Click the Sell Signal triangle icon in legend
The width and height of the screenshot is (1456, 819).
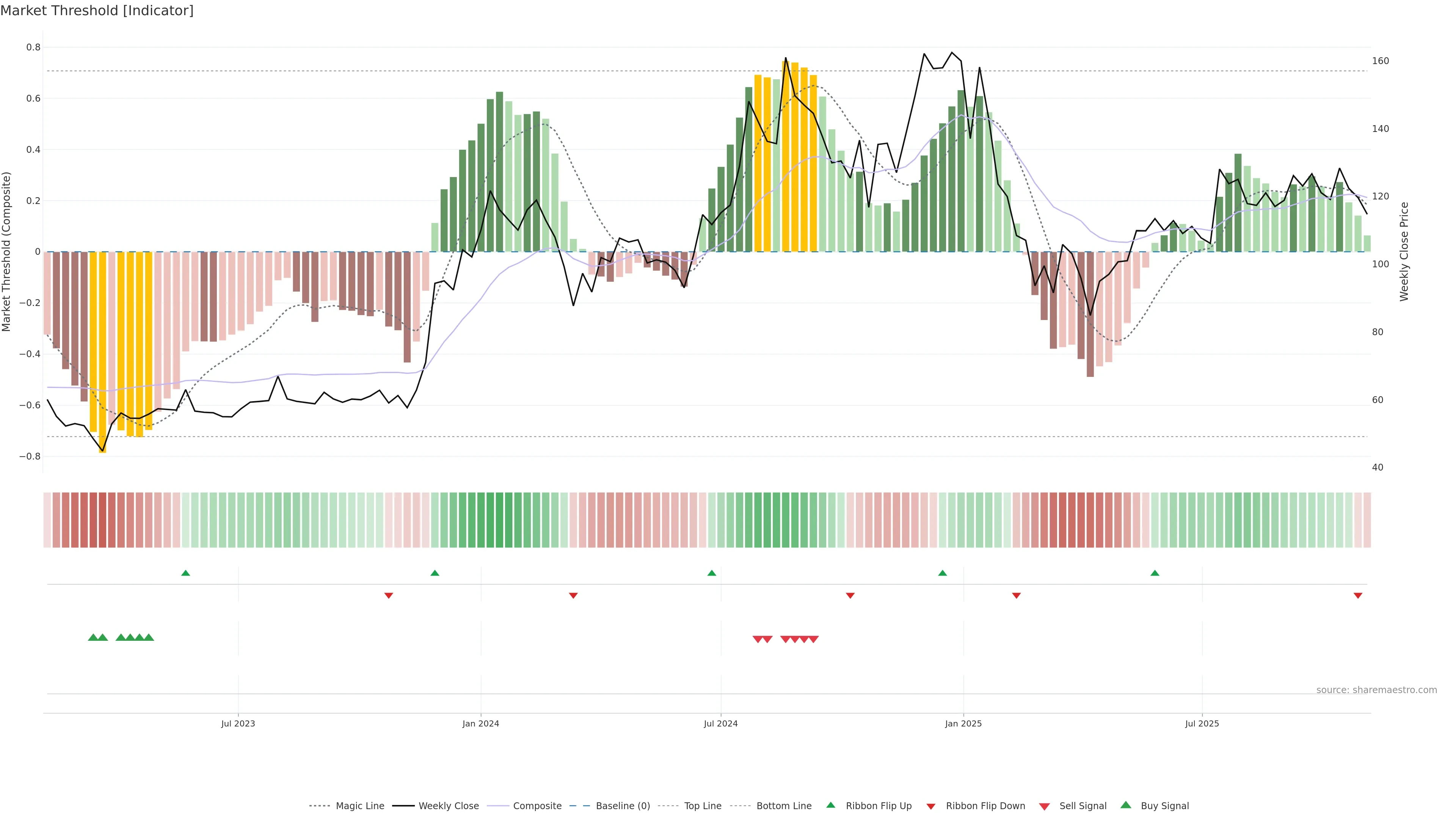click(x=1045, y=806)
